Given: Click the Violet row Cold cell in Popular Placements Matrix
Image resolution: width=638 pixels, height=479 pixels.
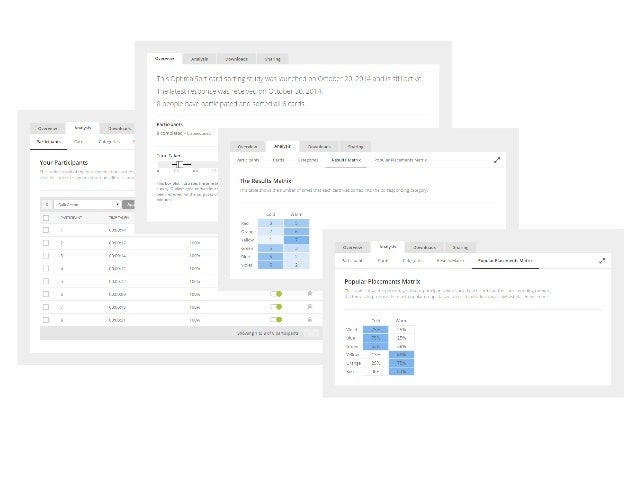Looking at the screenshot, I should 376,329.
